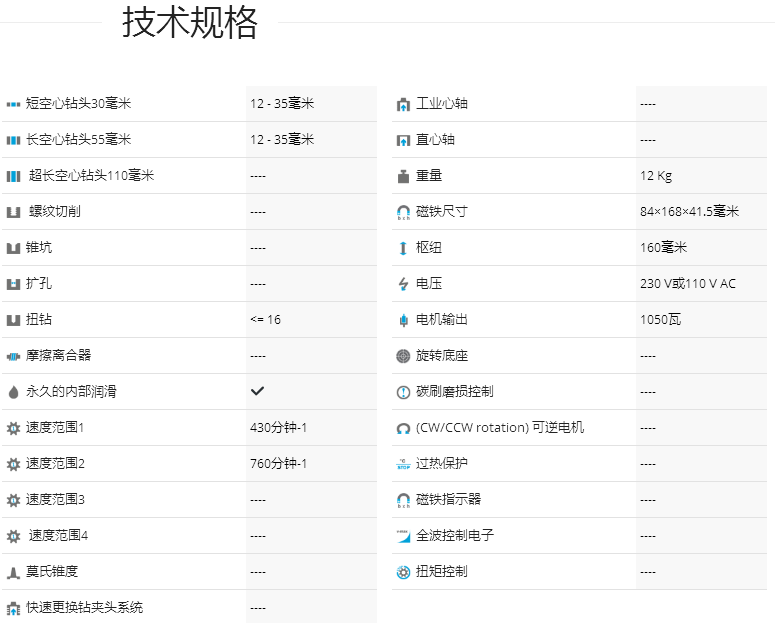Click the 永久的内部润滑 droplet icon
The height and width of the screenshot is (623, 776).
point(13,392)
